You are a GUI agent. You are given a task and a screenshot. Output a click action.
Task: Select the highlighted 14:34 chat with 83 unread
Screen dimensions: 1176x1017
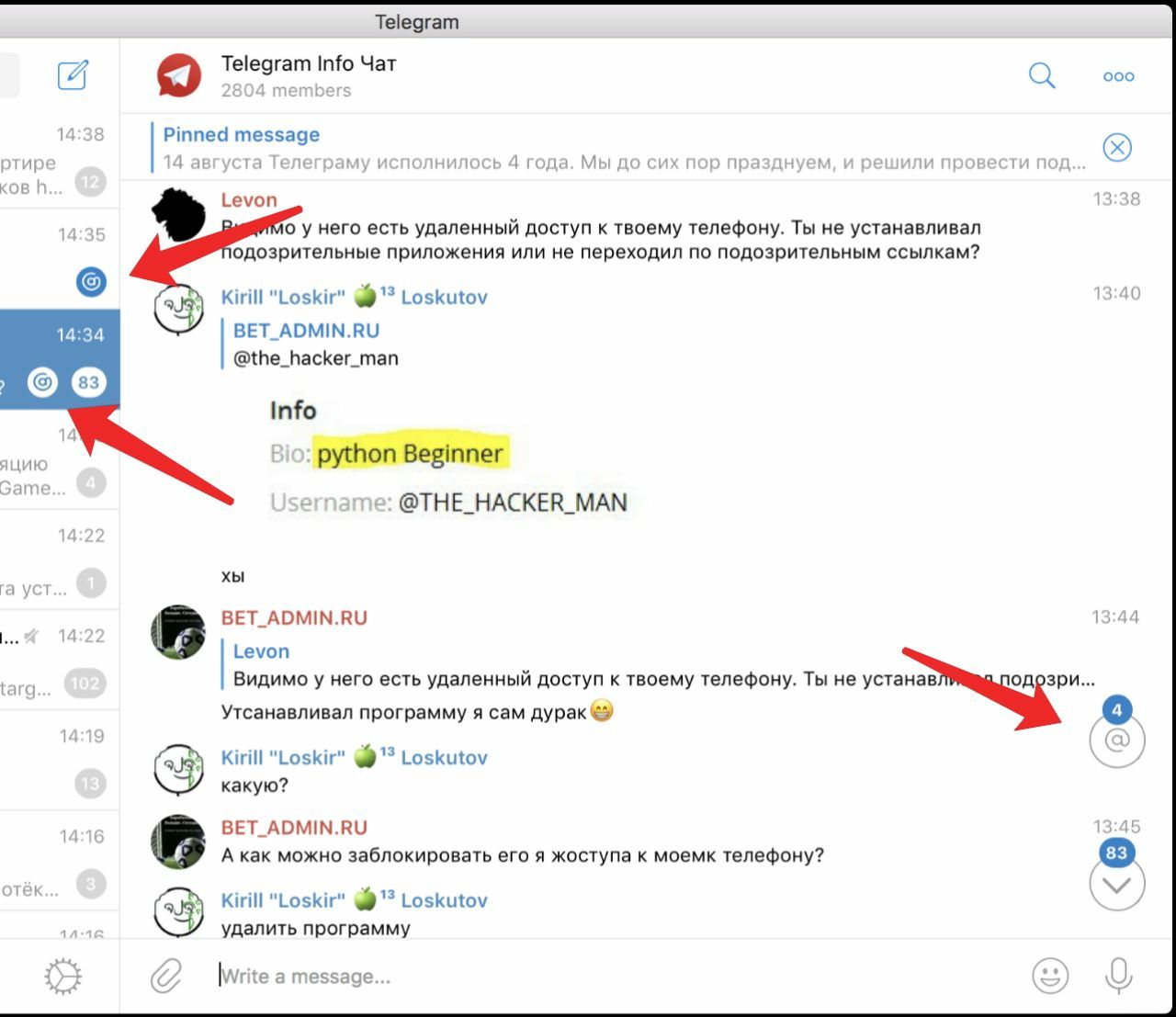tap(60, 359)
